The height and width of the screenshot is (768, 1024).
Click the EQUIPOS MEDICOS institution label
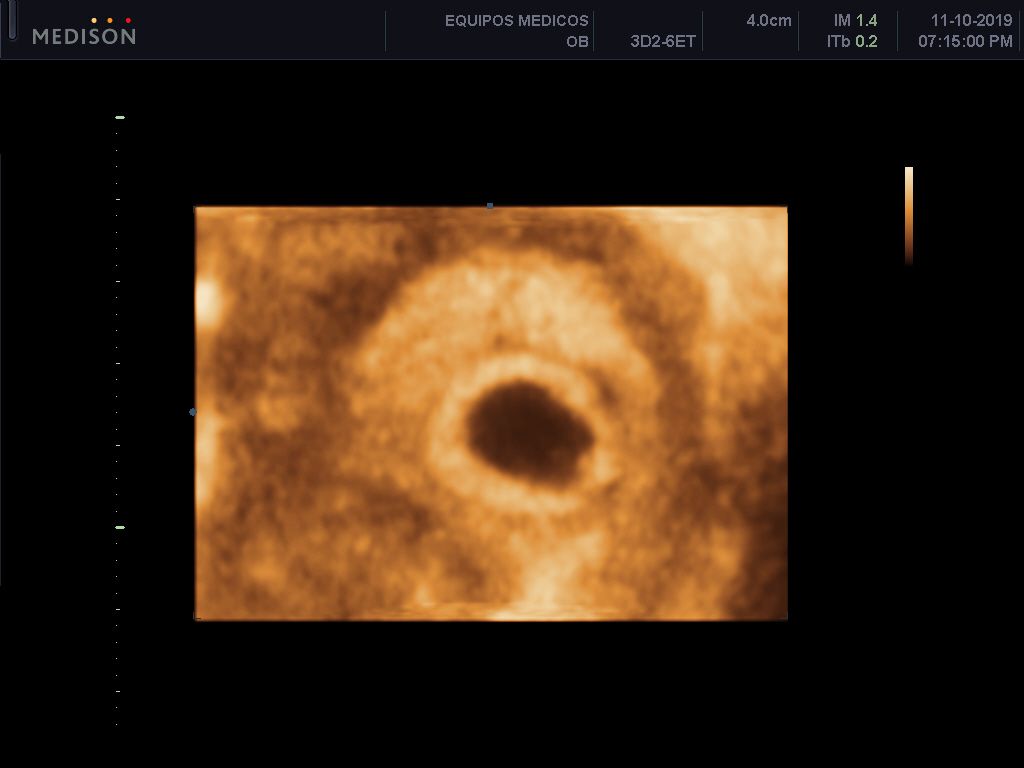pos(517,20)
